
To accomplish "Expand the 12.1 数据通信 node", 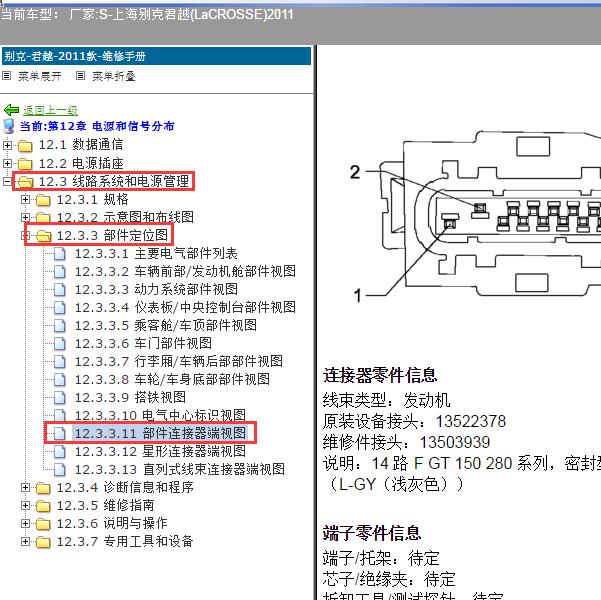I will [x=7, y=145].
